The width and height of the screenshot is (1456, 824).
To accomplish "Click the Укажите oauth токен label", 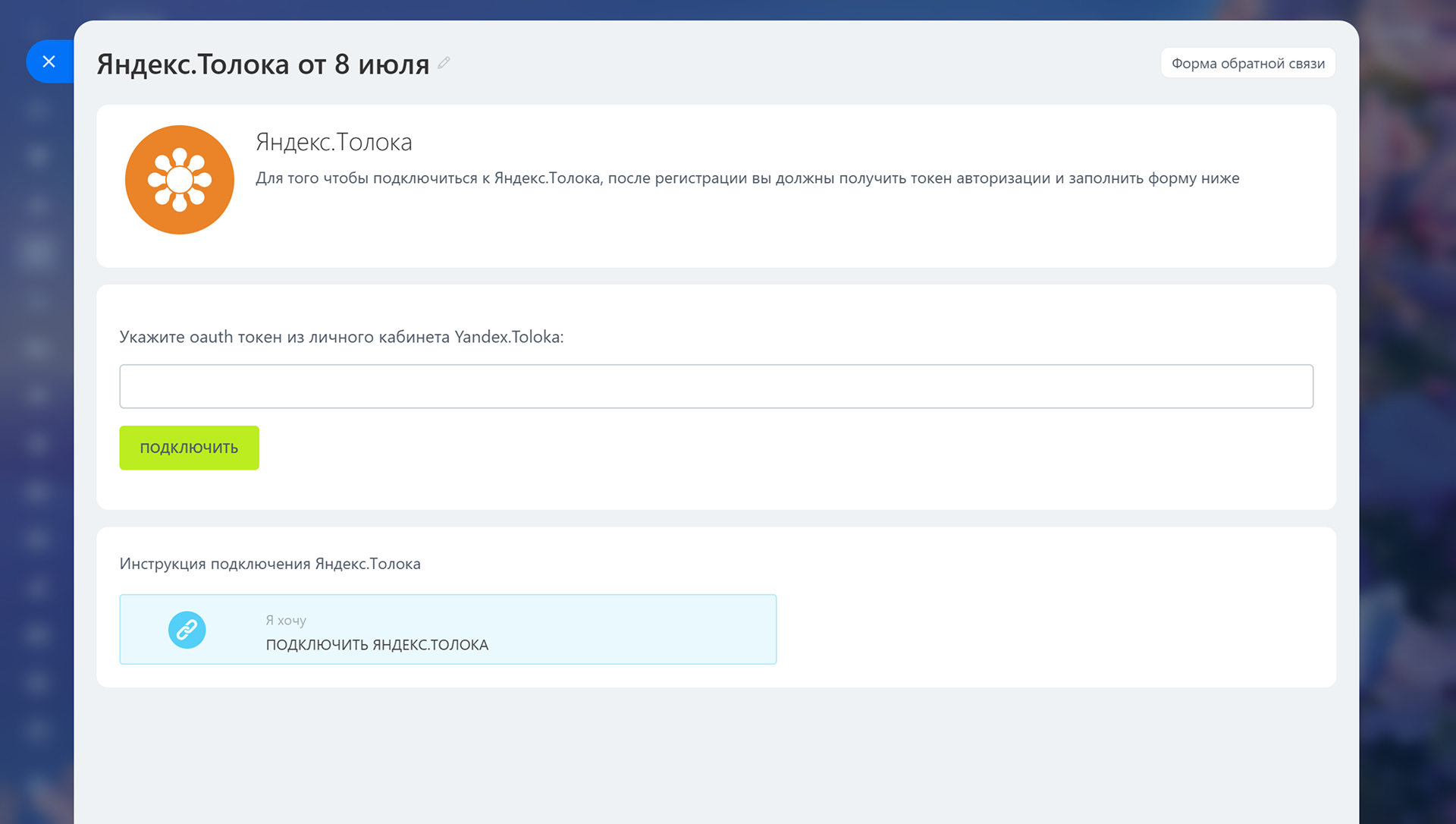I will (341, 337).
